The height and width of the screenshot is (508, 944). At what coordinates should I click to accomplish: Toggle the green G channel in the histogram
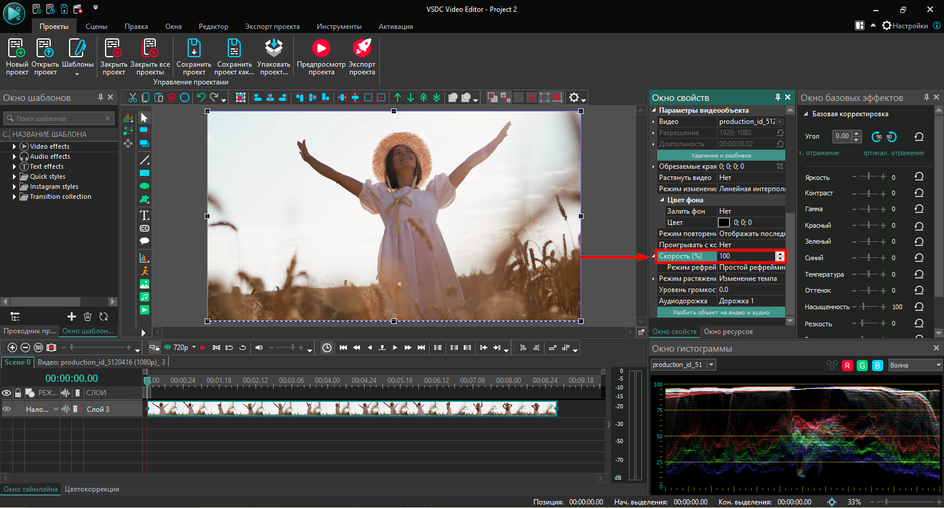862,365
